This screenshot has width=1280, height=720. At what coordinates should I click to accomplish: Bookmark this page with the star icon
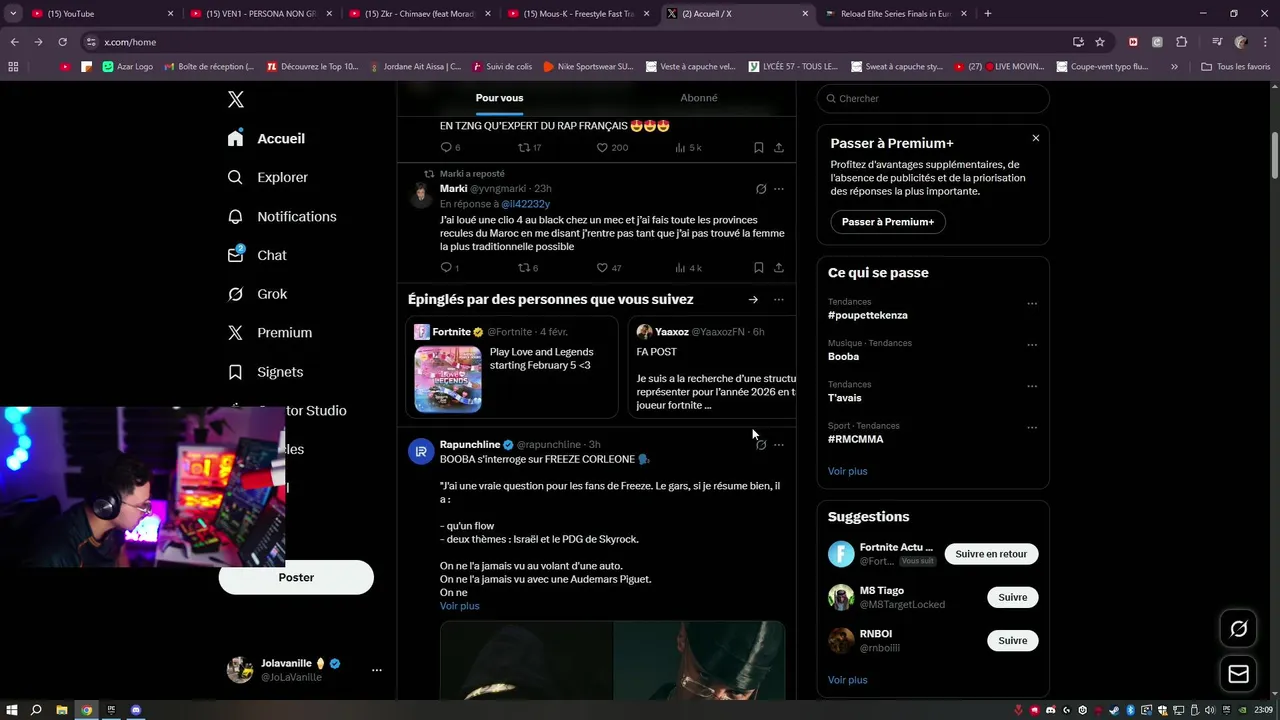click(1100, 42)
